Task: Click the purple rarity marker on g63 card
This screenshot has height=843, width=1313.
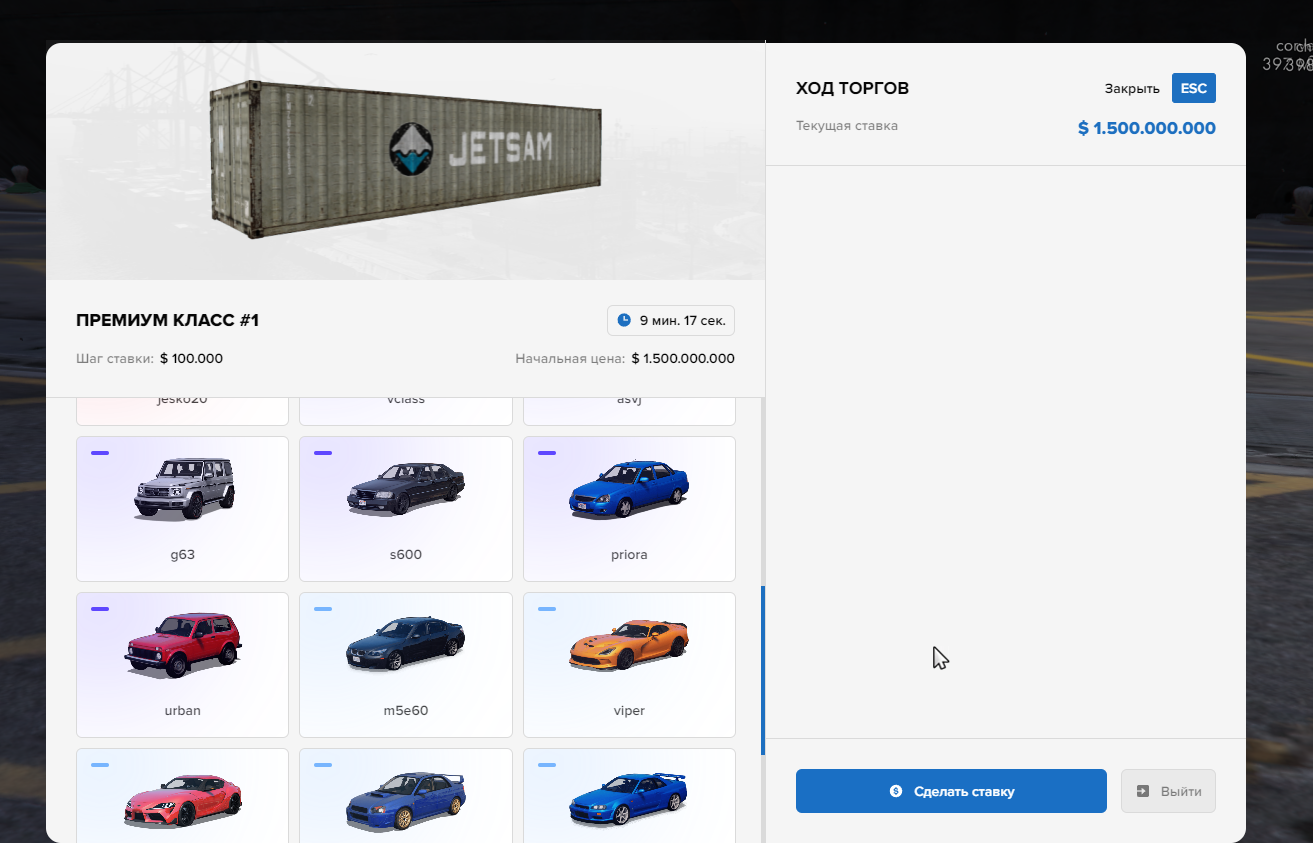Action: [x=100, y=453]
